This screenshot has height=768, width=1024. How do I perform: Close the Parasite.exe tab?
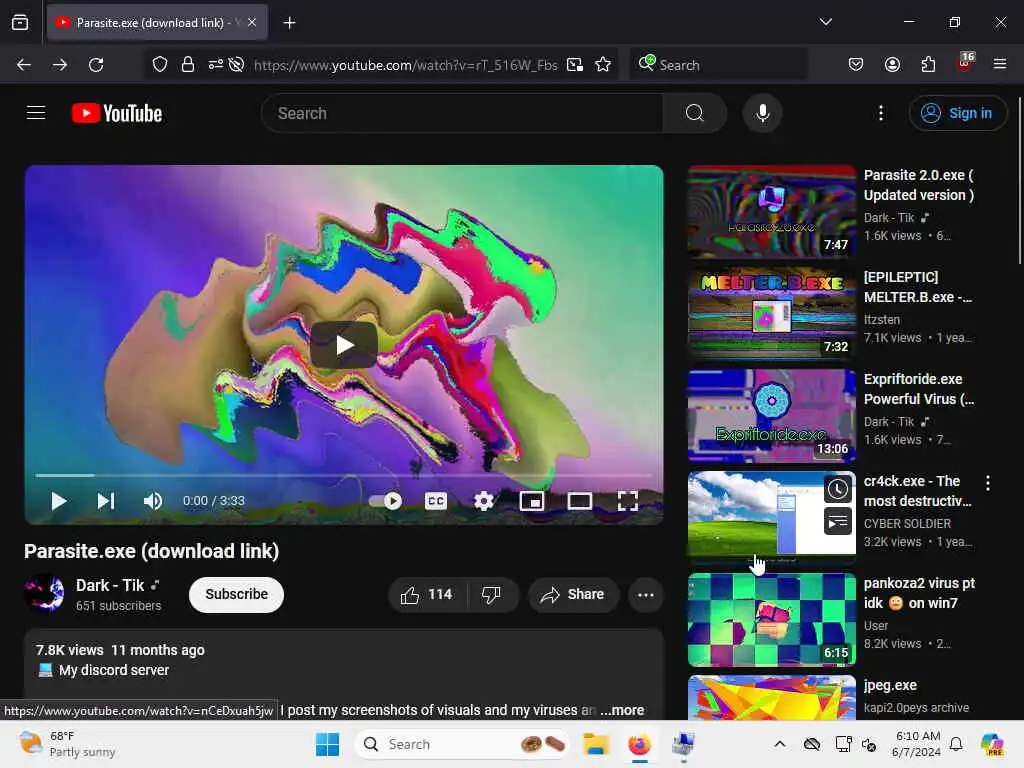(x=252, y=23)
